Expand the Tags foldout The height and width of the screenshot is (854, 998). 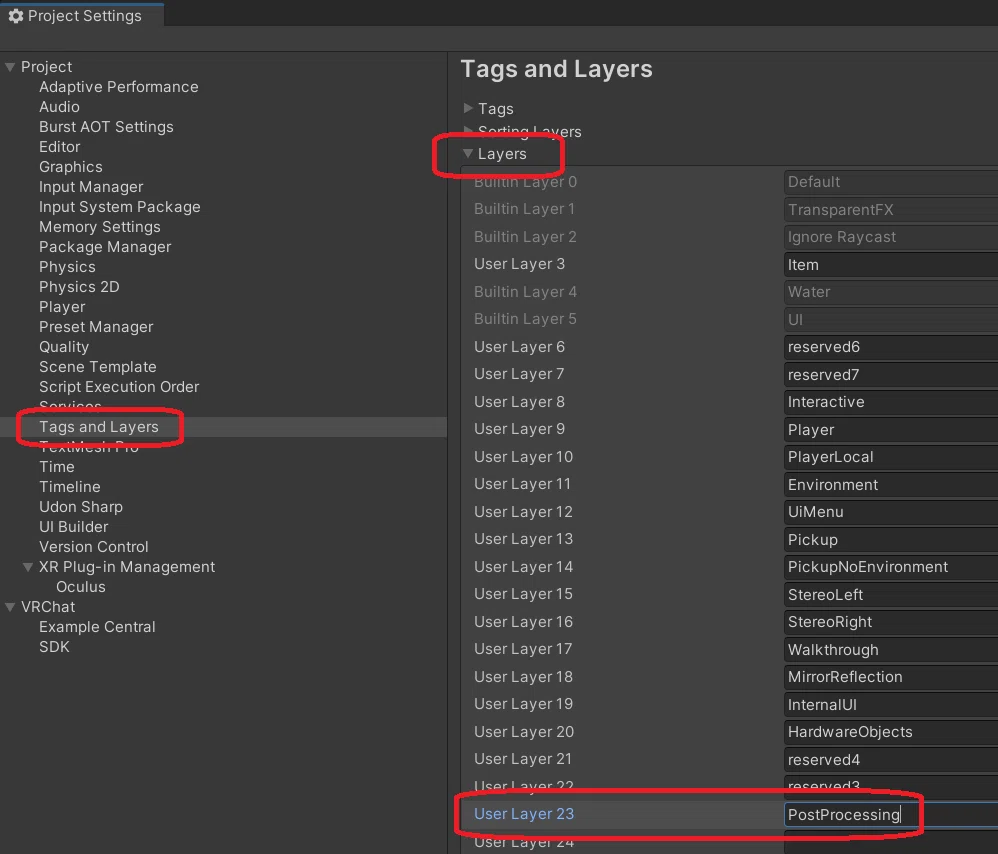point(468,108)
